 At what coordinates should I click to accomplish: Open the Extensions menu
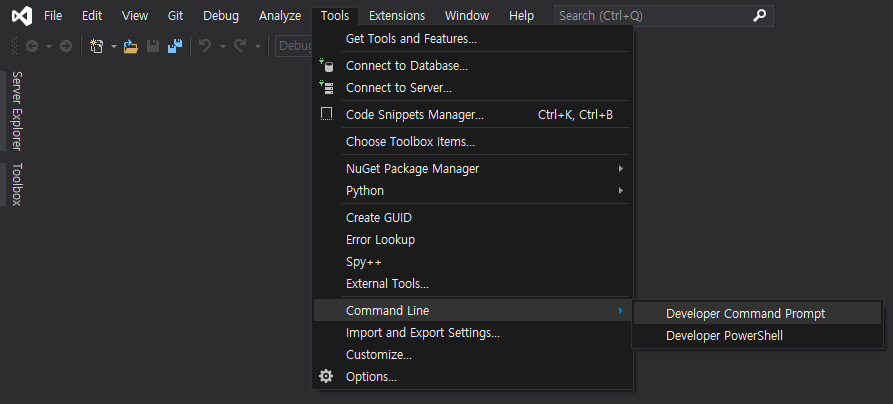(397, 16)
